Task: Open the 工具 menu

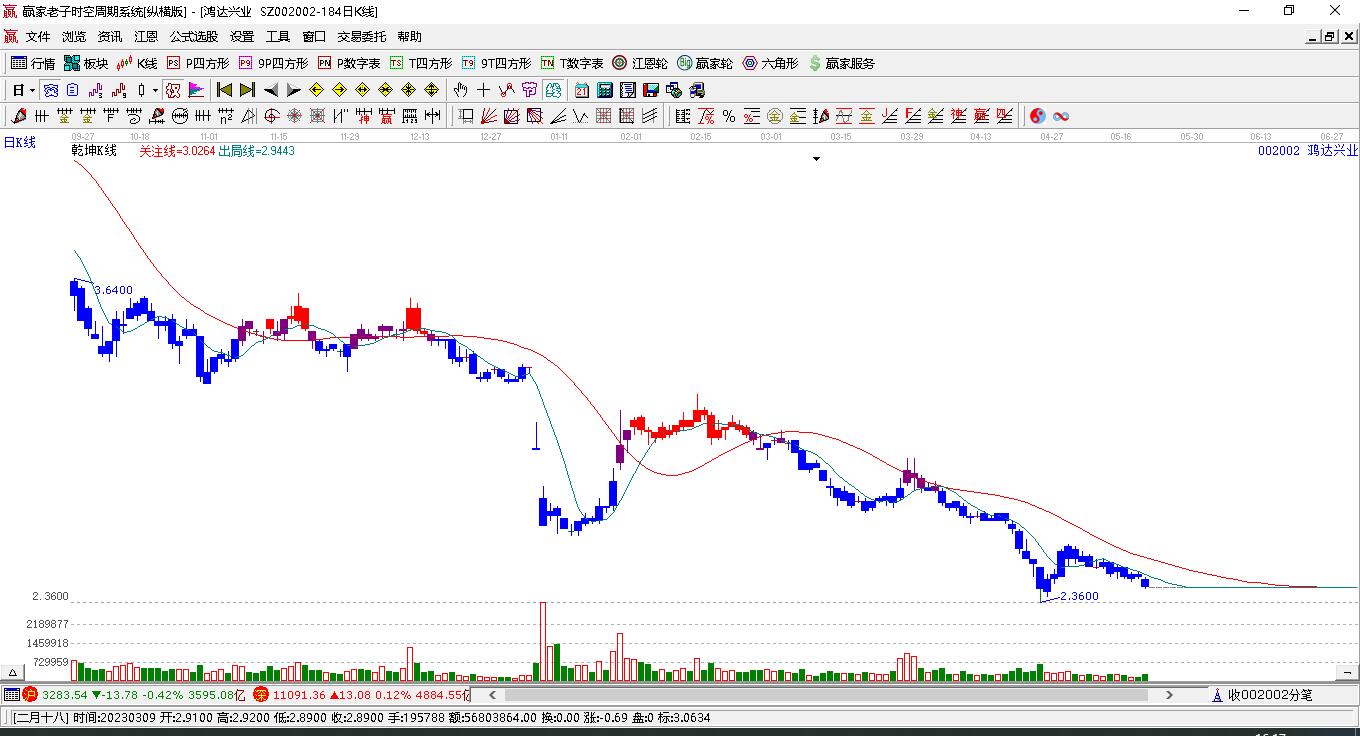Action: 278,37
